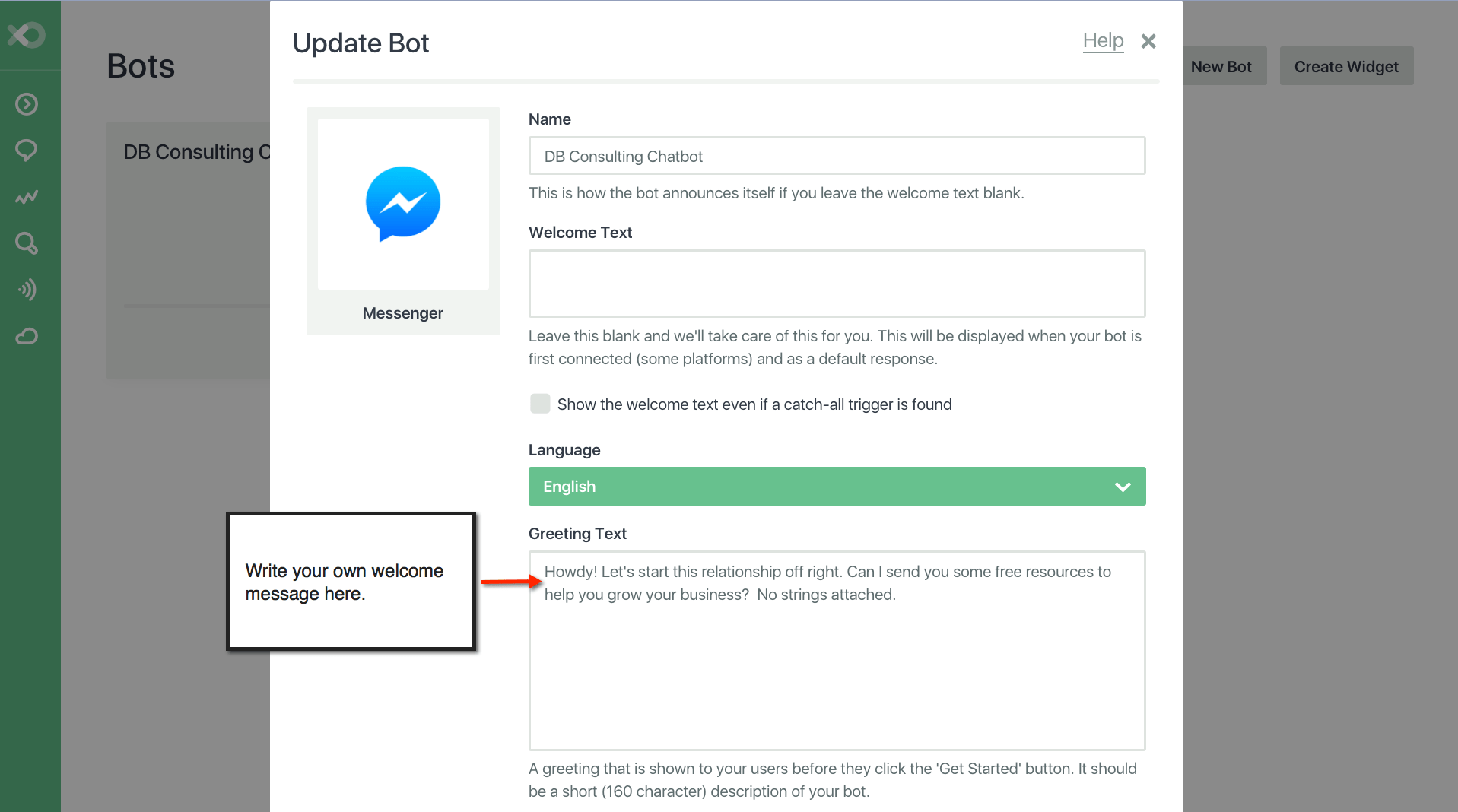
Task: Open the Help link
Action: pos(1103,41)
